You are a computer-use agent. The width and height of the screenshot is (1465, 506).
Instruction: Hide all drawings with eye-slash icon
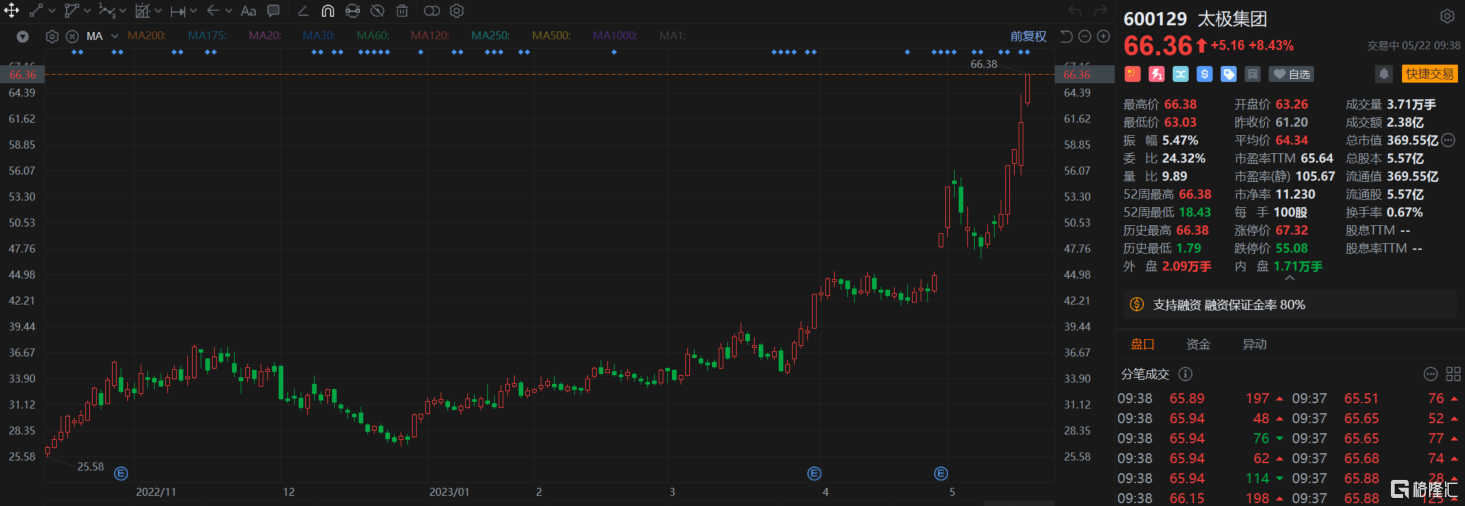[x=377, y=11]
